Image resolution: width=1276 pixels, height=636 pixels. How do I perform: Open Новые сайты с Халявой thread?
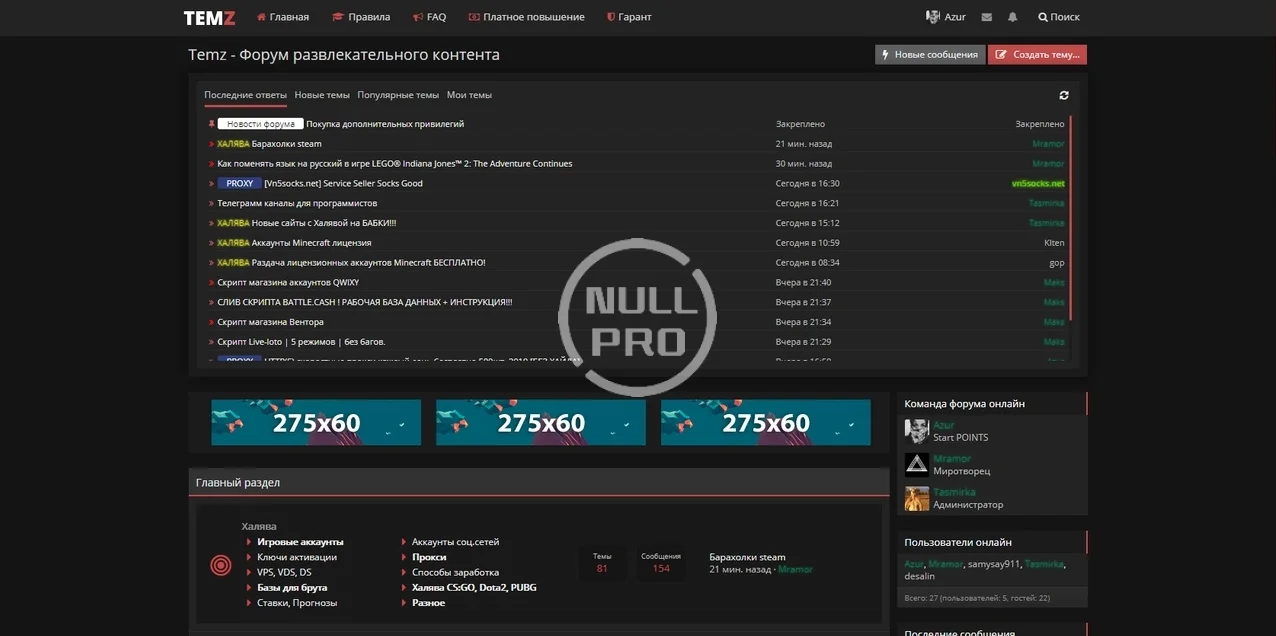(324, 223)
